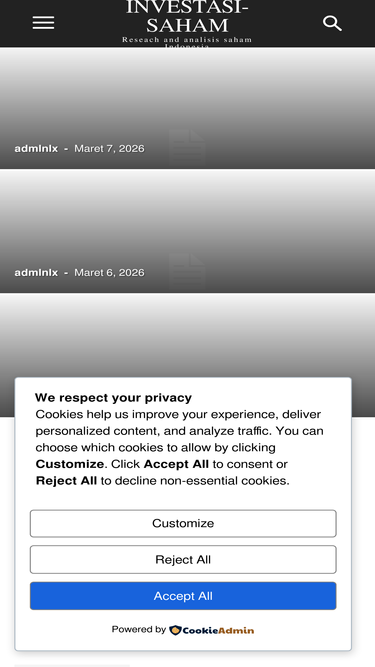Click document placeholder icon on second post
This screenshot has width=375, height=667.
tap(188, 271)
